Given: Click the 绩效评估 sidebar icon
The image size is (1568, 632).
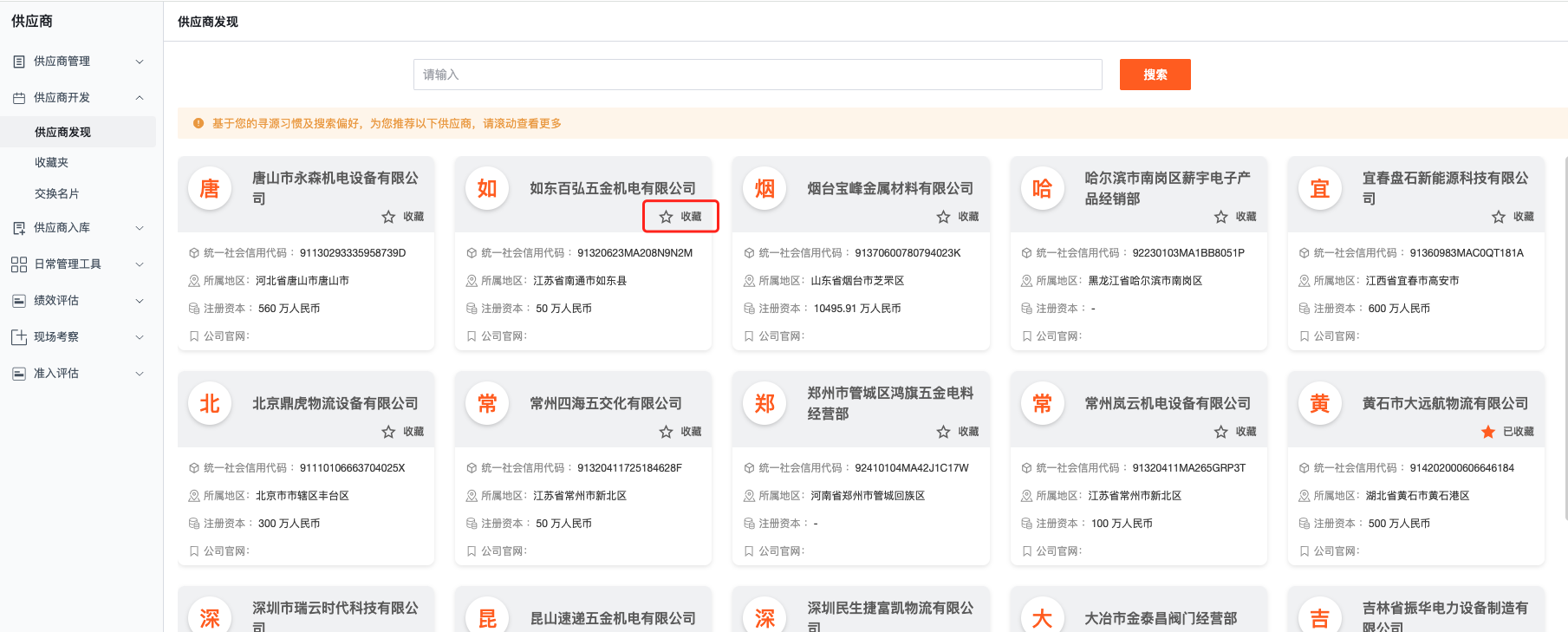Looking at the screenshot, I should pyautogui.click(x=19, y=301).
